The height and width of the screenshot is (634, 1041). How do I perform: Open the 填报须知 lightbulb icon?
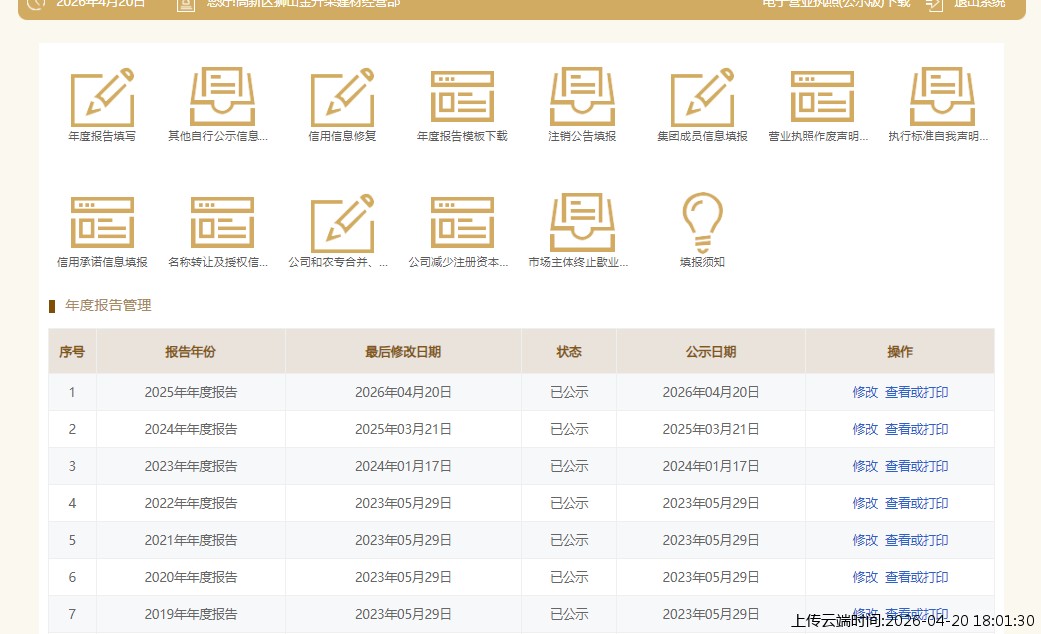702,224
